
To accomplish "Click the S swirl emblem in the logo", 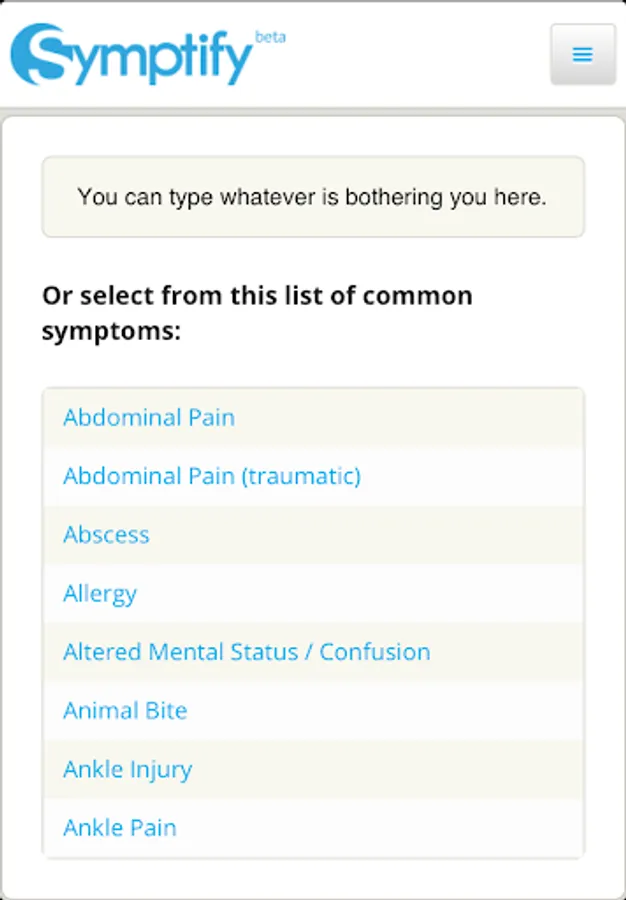I will [40, 55].
